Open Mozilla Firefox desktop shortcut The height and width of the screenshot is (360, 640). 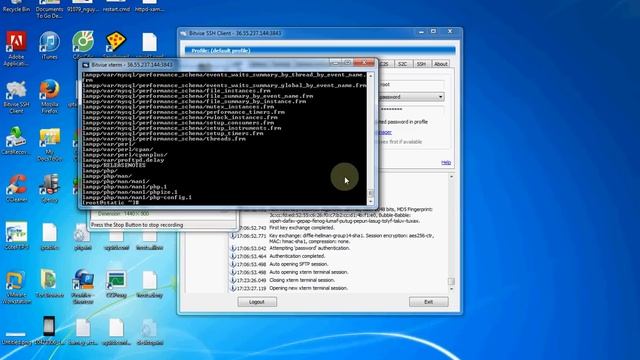(x=49, y=96)
